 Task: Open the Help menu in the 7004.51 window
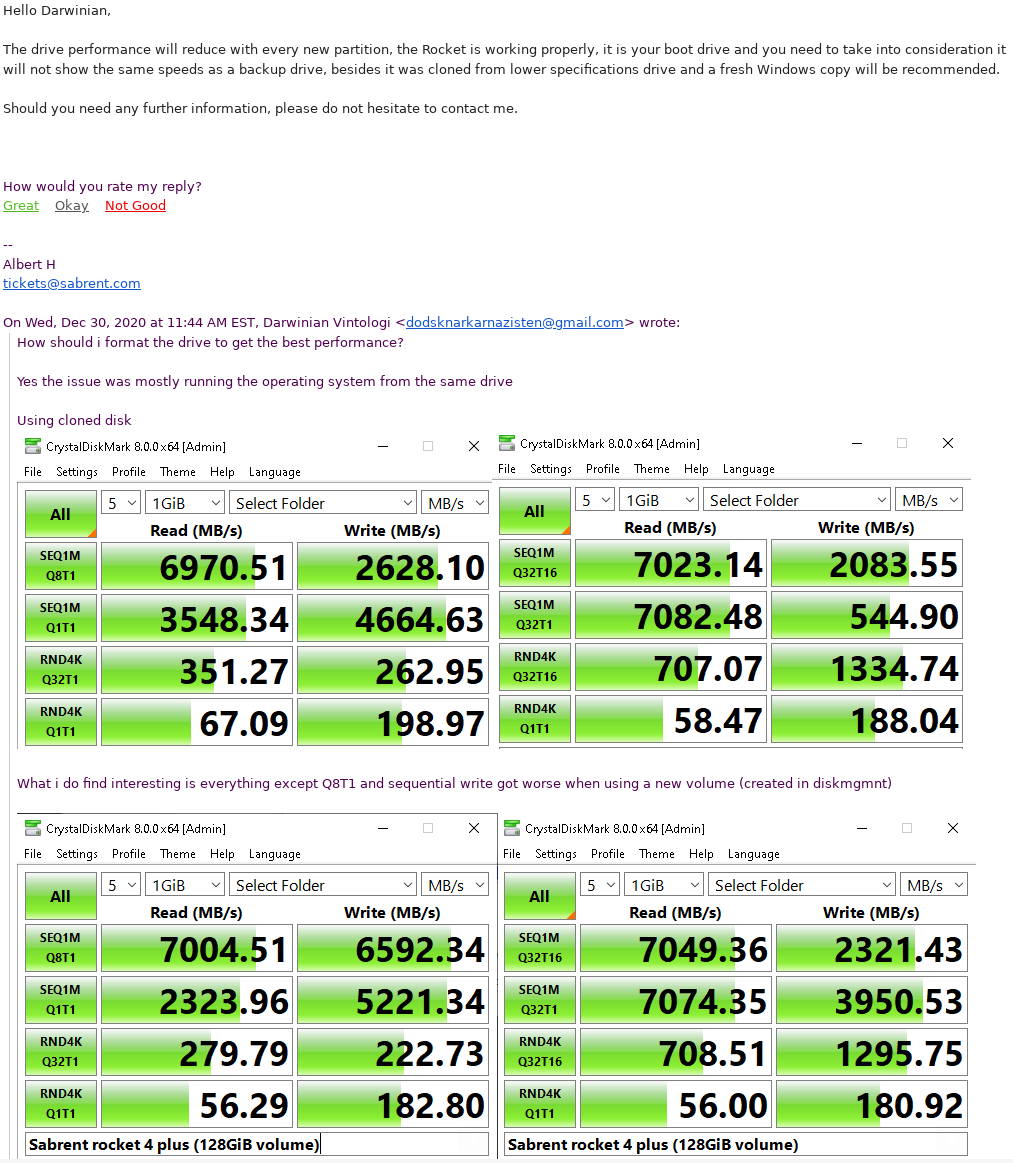tap(222, 854)
